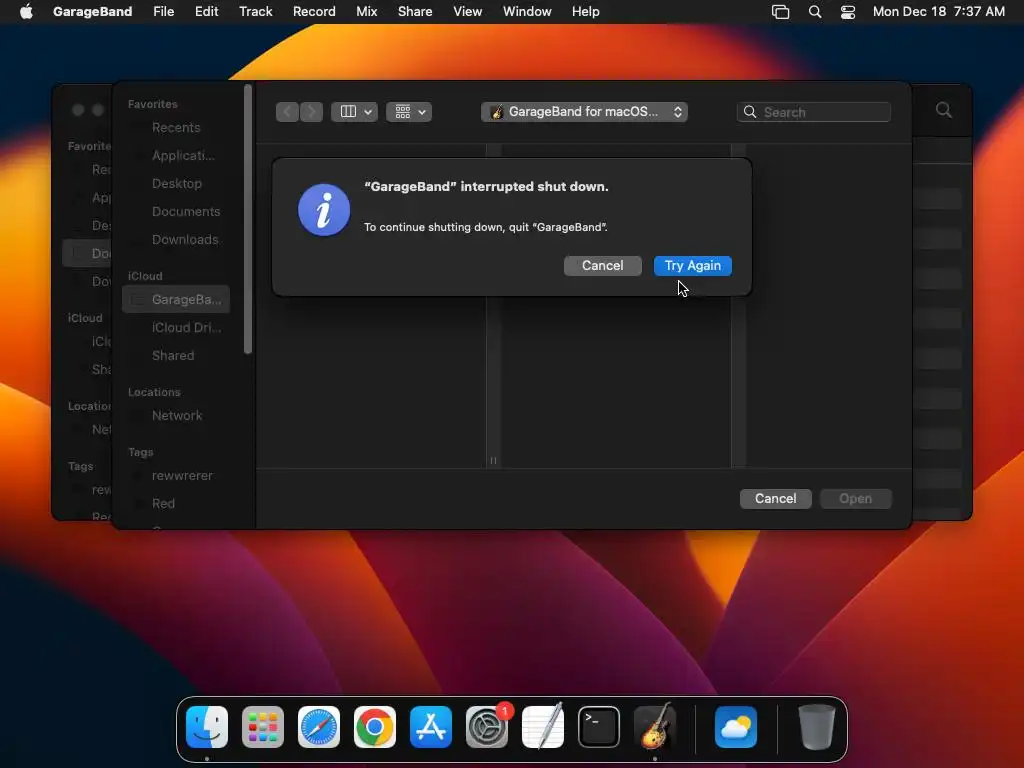Select Desktop in the dialog sidebar
This screenshot has height=768, width=1024.
pos(176,184)
